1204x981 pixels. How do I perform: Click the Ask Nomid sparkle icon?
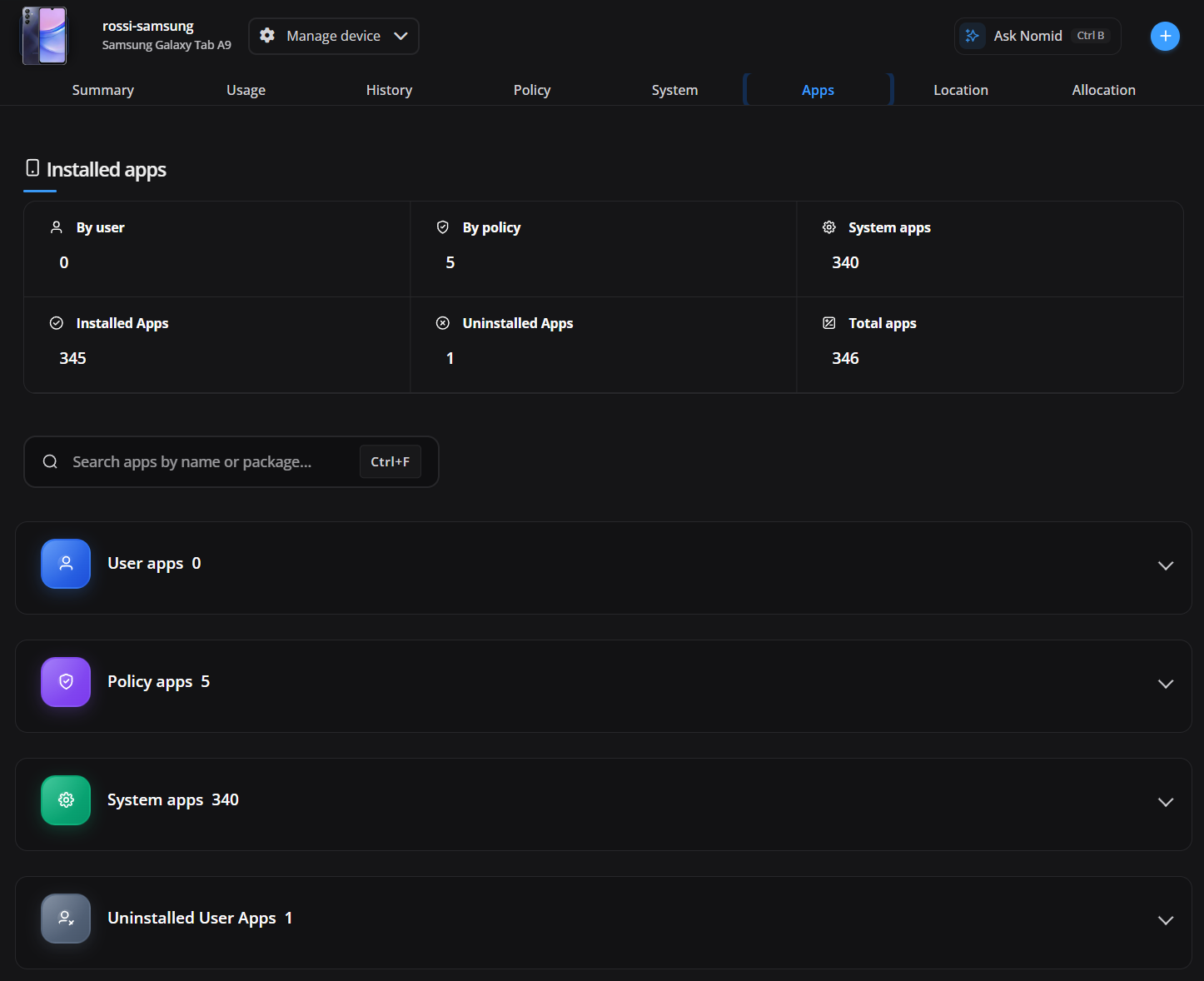[x=972, y=36]
